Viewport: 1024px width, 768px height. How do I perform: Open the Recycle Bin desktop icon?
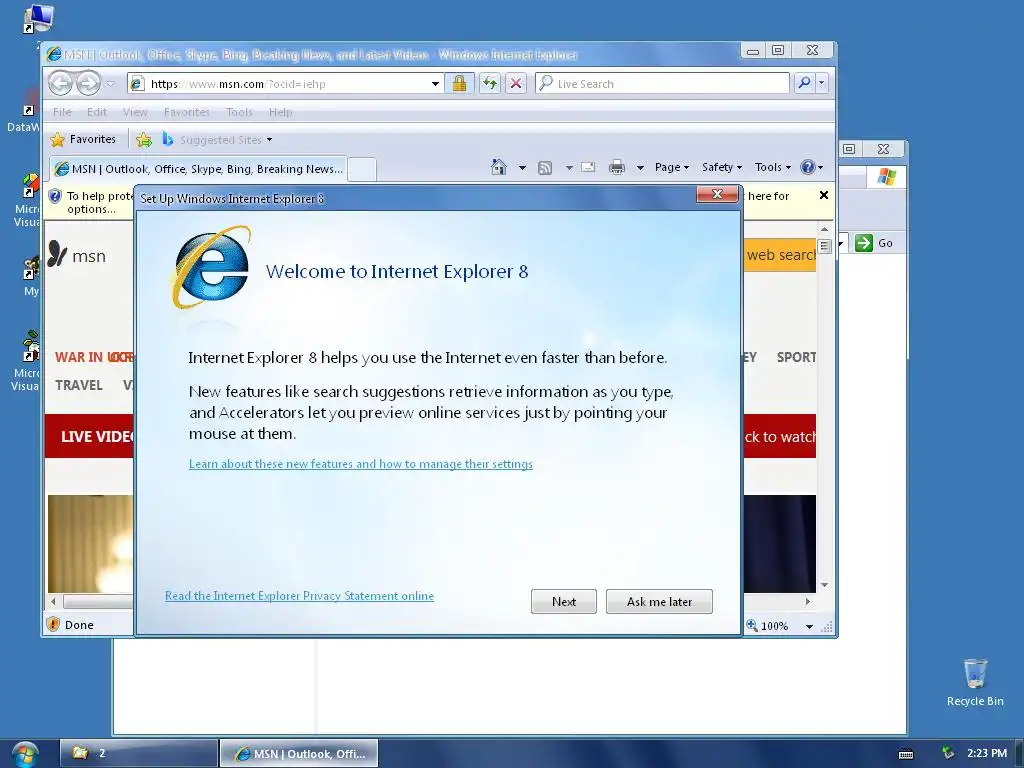click(975, 682)
